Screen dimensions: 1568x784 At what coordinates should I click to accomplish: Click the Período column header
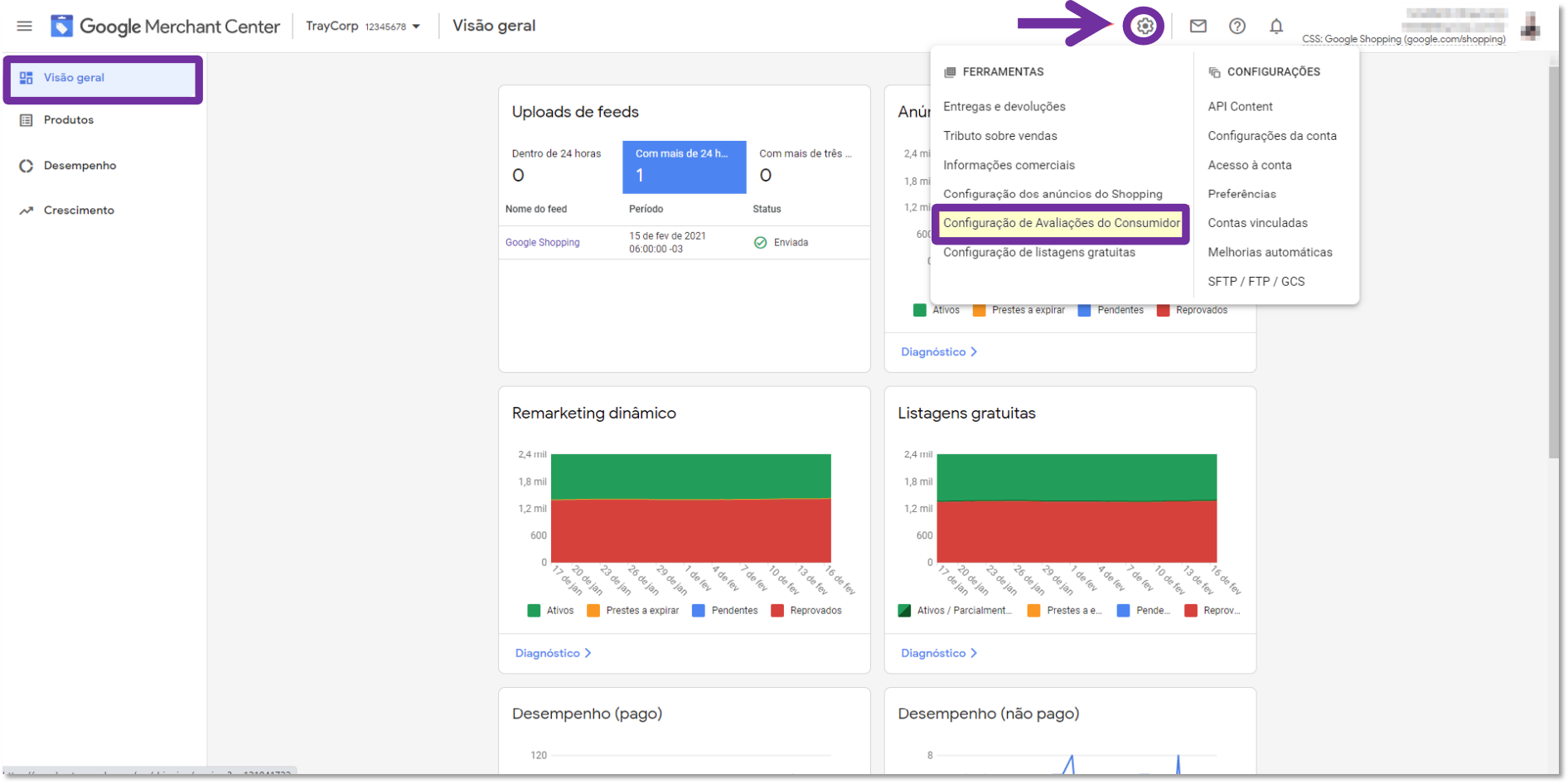tap(646, 210)
